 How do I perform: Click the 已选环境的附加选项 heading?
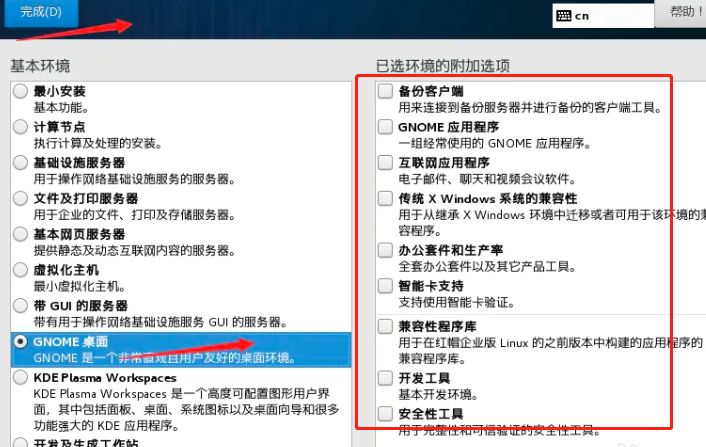443,66
